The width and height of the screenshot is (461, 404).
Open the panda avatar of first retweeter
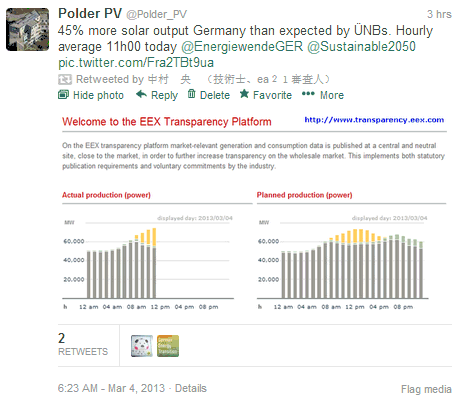click(142, 346)
